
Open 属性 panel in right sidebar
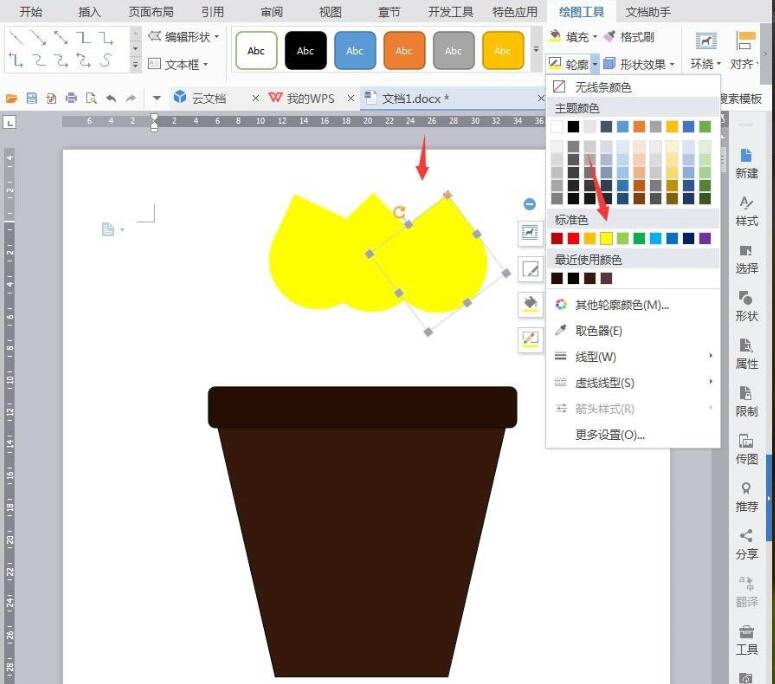tap(746, 354)
